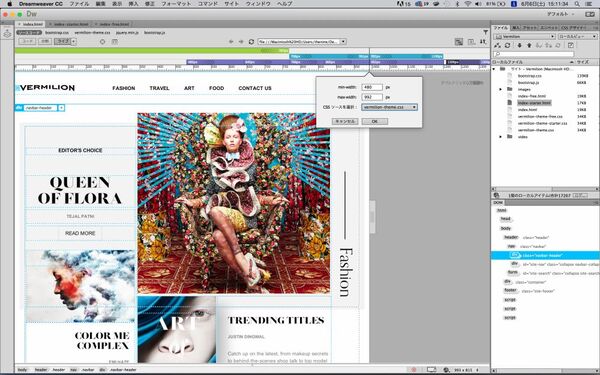Viewport: 600px width, 375px height.
Task: Click the filter funnel icon above document
Action: point(485,33)
